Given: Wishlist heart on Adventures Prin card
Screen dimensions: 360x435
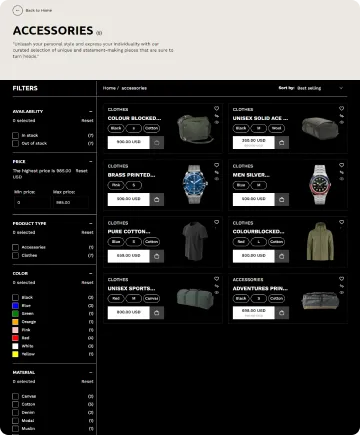Looking at the screenshot, I should [x=341, y=279].
